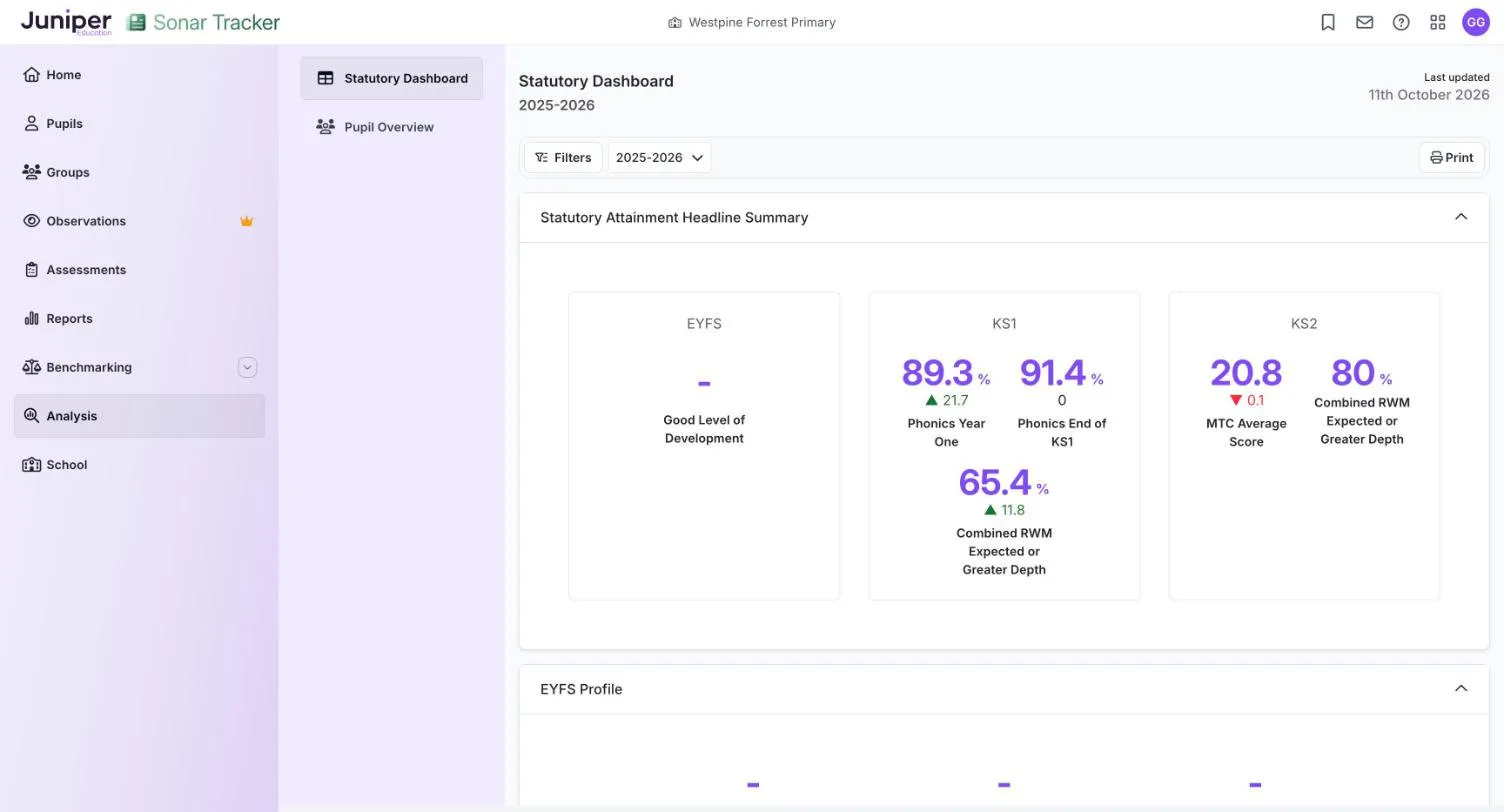Switch to the Pupil Overview tab
This screenshot has height=812, width=1504.
coord(391,127)
